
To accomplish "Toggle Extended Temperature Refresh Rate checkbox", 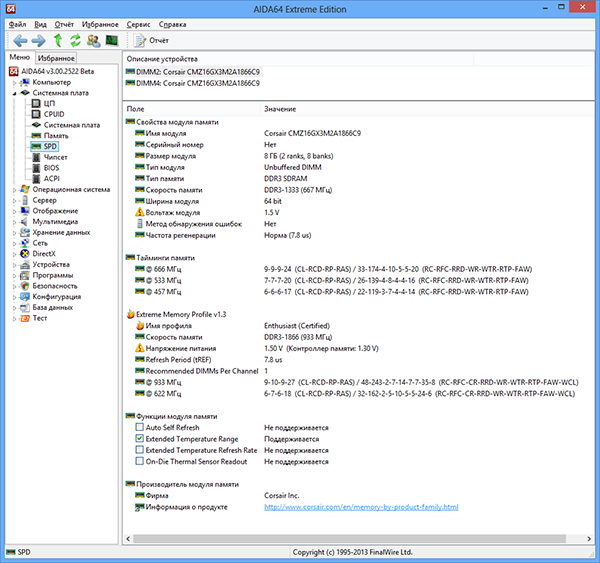I will coord(140,450).
